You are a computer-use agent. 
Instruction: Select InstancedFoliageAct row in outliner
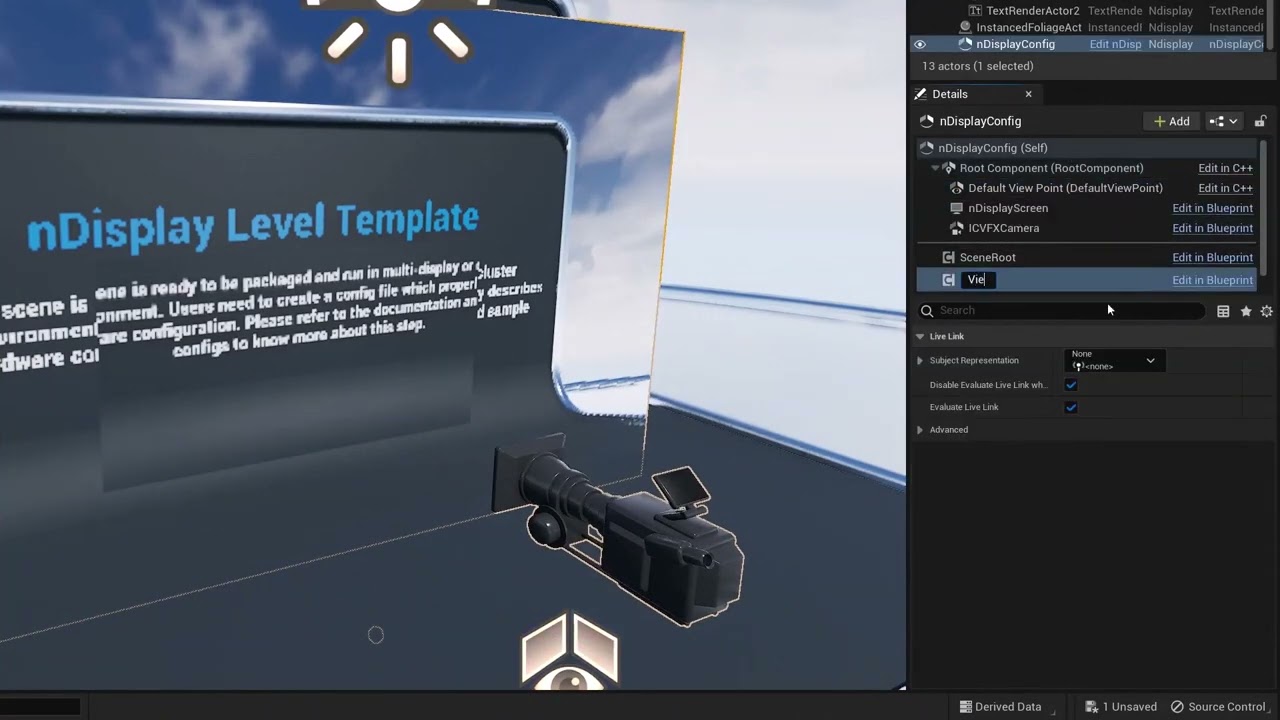tap(1029, 27)
